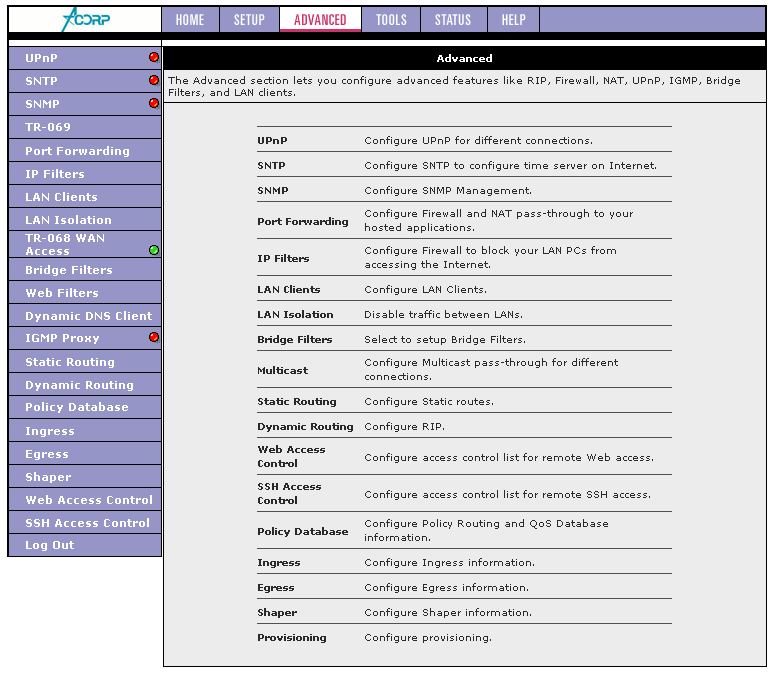Viewport: 776px width, 676px height.
Task: Go to the TOOLS tab
Action: (x=391, y=20)
